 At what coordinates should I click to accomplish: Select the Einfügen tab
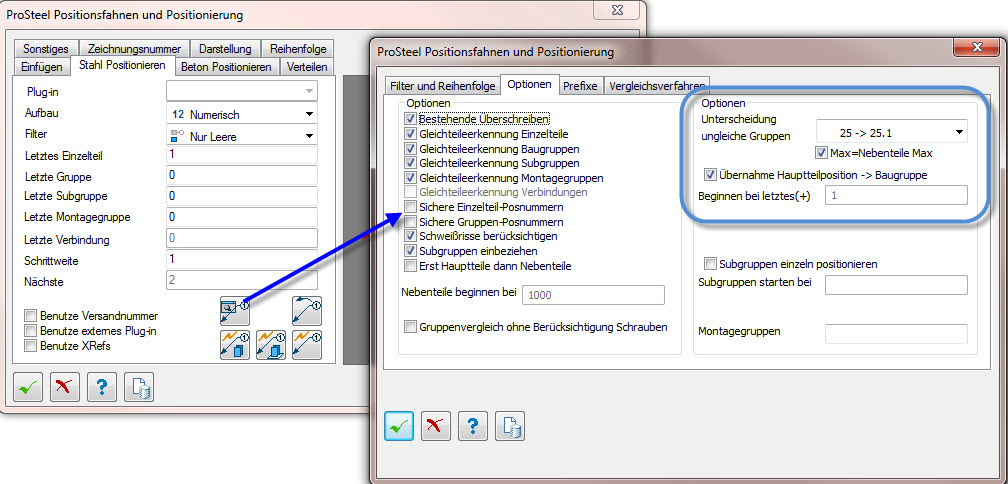pos(42,67)
